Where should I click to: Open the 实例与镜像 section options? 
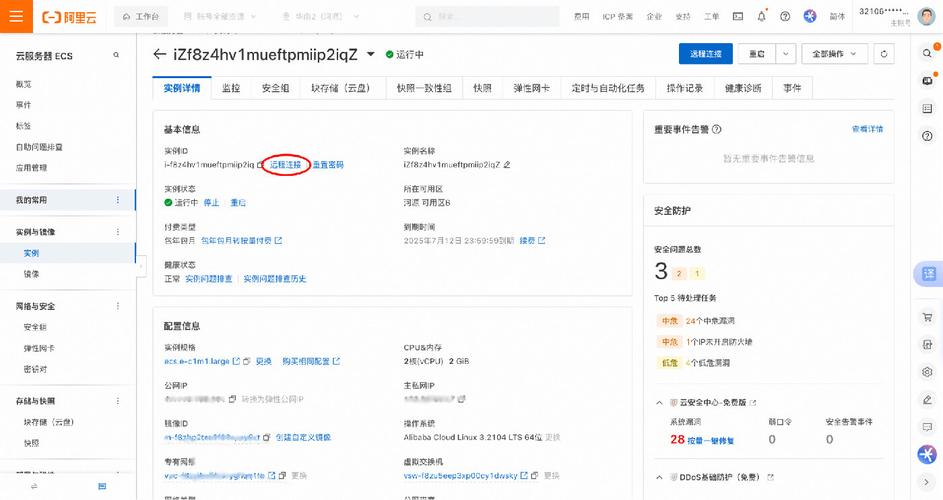click(x=118, y=232)
